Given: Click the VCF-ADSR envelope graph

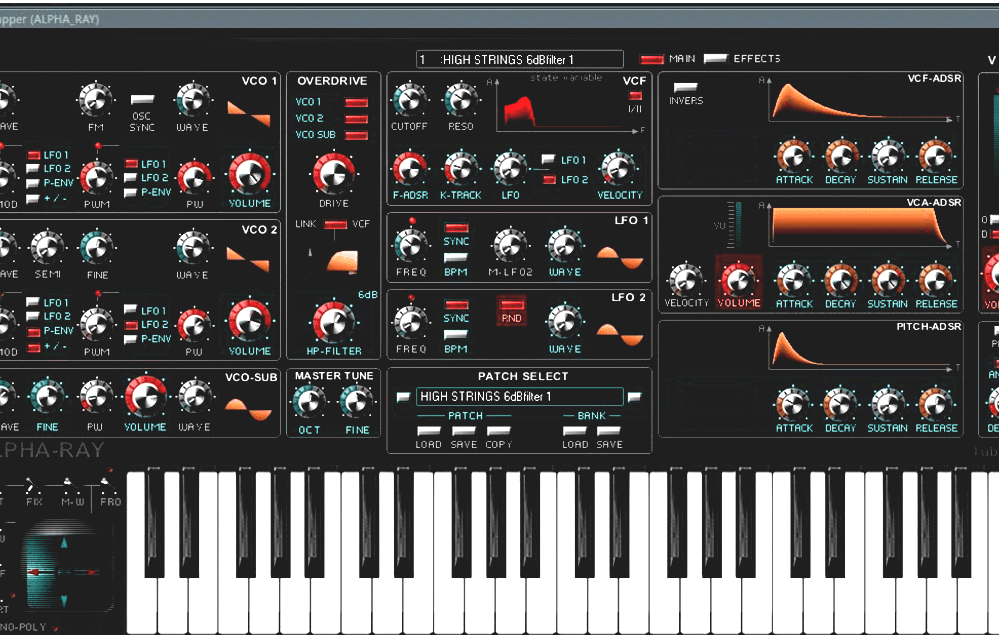Looking at the screenshot, I should click(860, 102).
